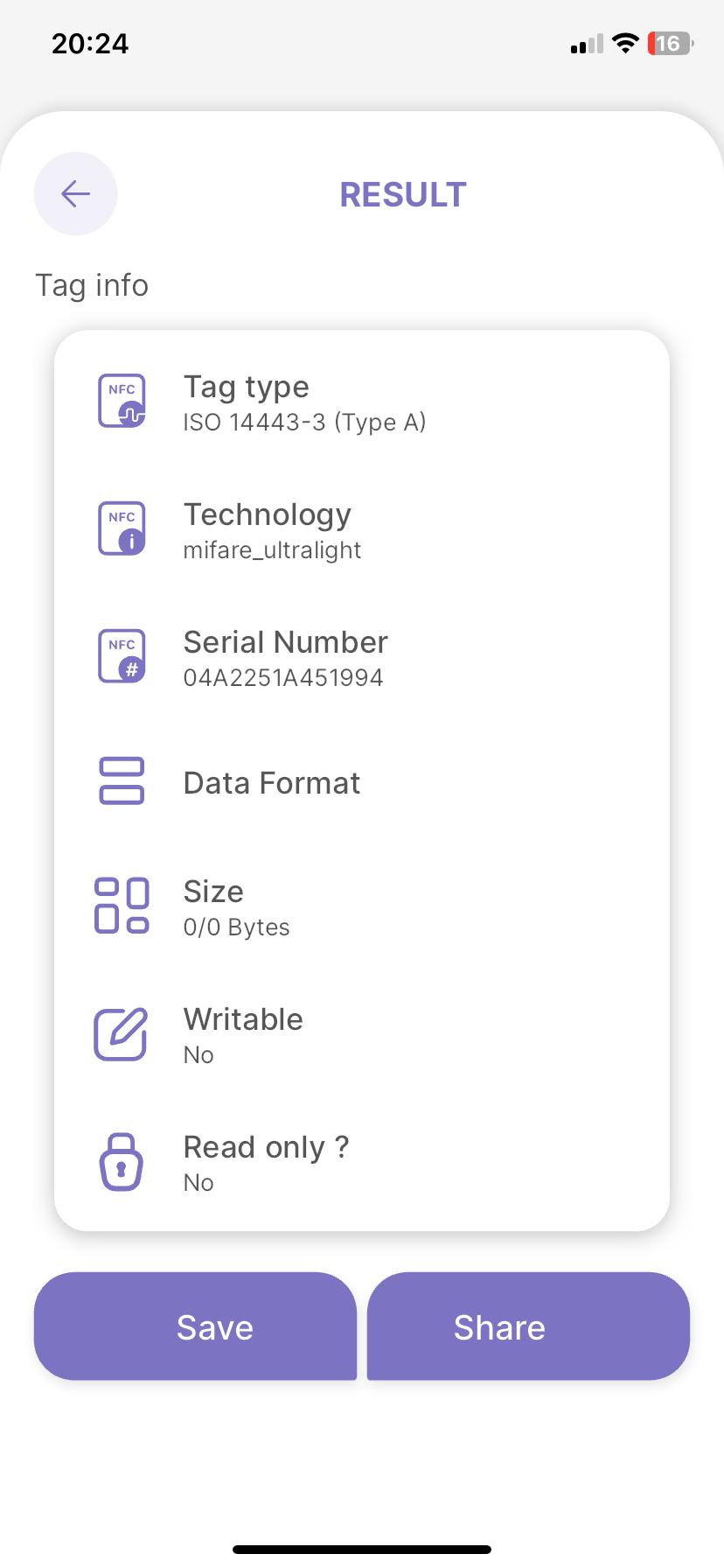Tap the Read only ? label
This screenshot has width=724, height=1568.
pyautogui.click(x=266, y=1147)
